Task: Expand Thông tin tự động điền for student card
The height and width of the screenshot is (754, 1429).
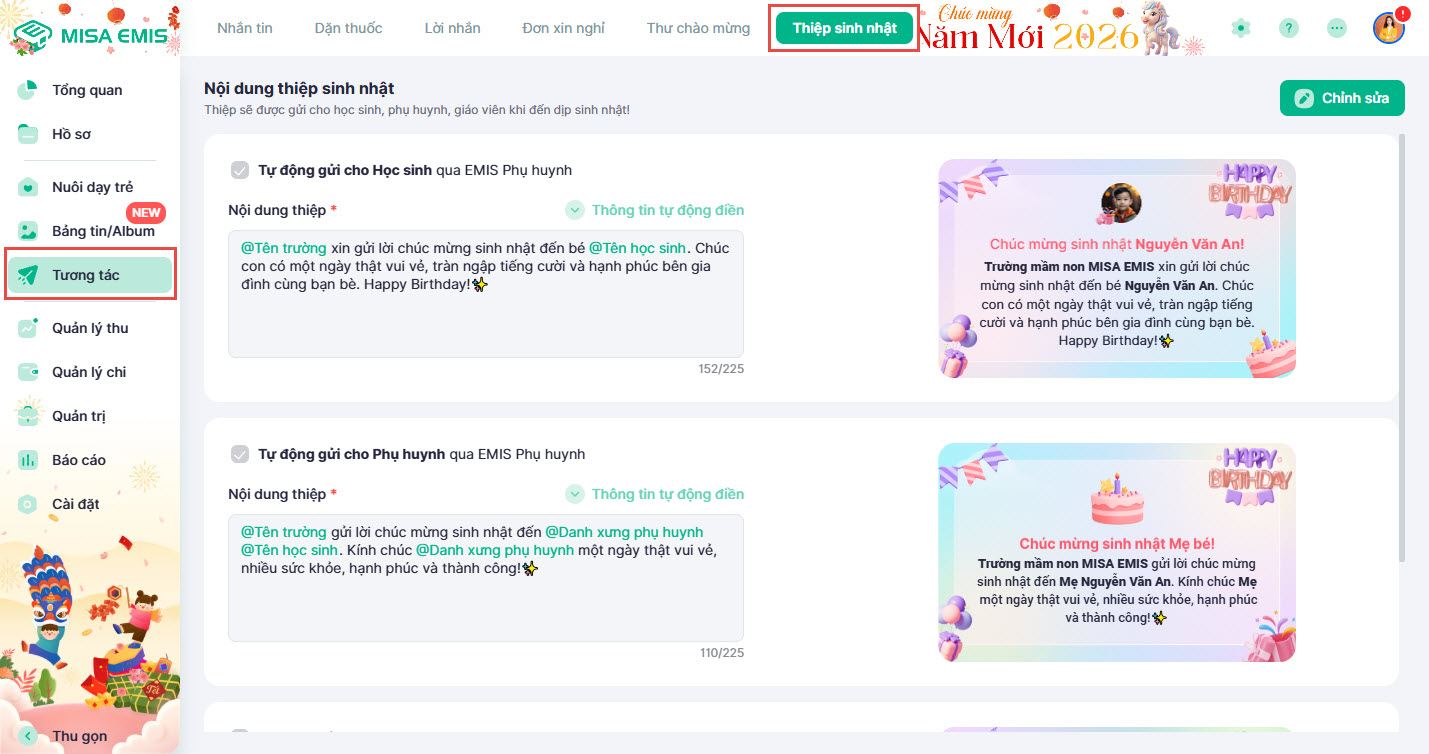Action: click(655, 210)
